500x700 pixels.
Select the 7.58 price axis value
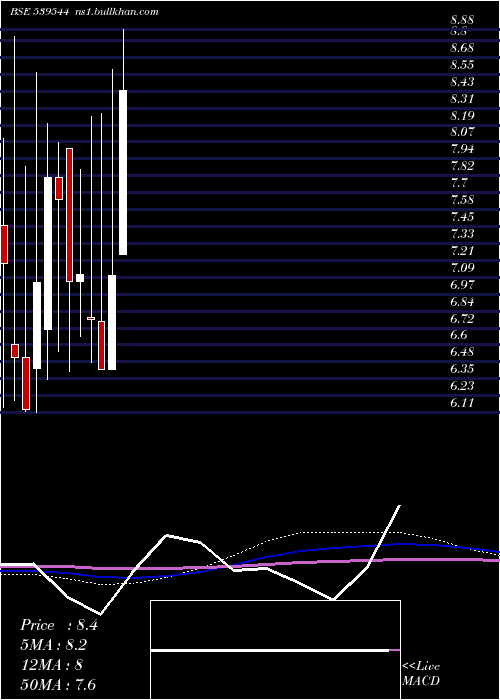point(462,200)
